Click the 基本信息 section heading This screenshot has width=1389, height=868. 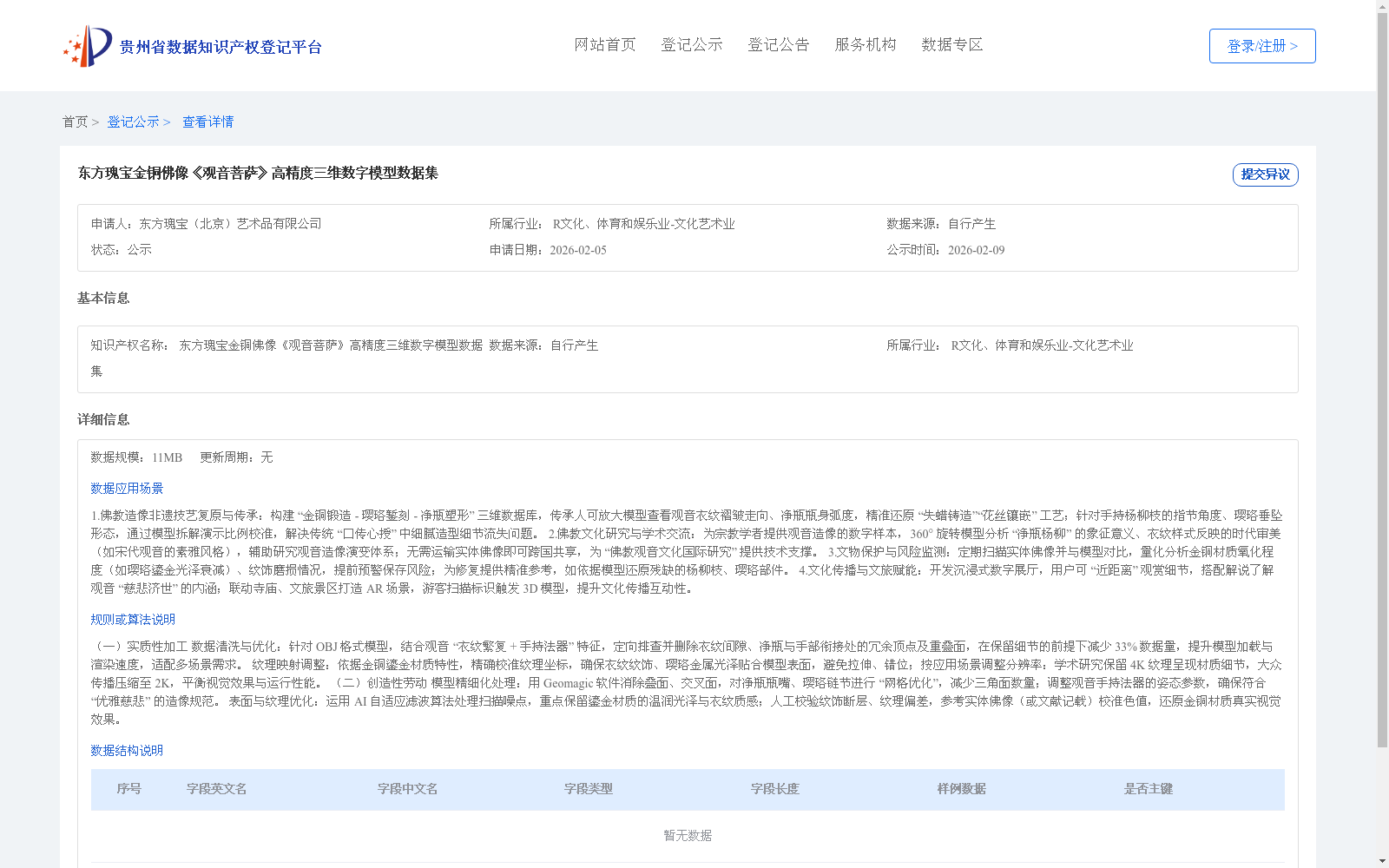point(103,298)
